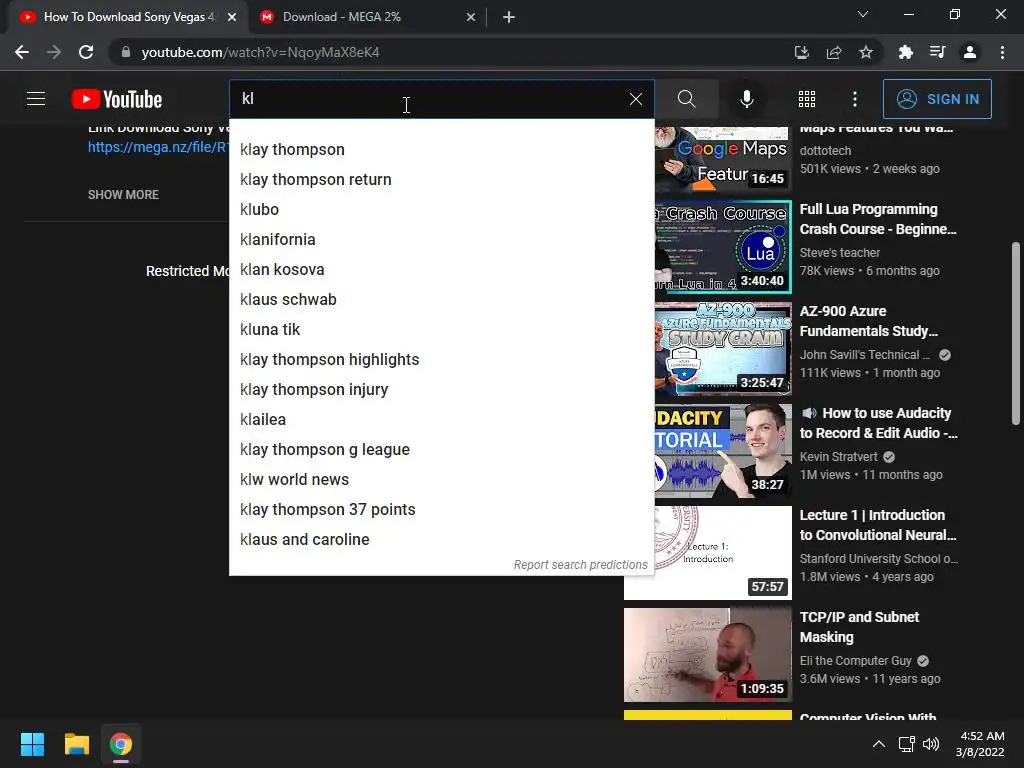Open the tab search dropdown chevron

click(x=863, y=14)
